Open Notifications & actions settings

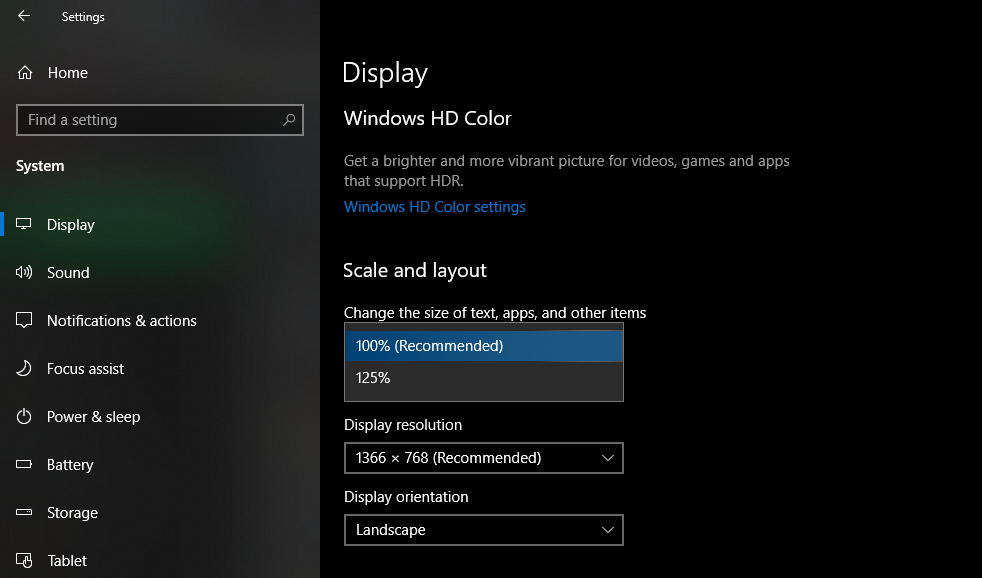click(x=121, y=321)
